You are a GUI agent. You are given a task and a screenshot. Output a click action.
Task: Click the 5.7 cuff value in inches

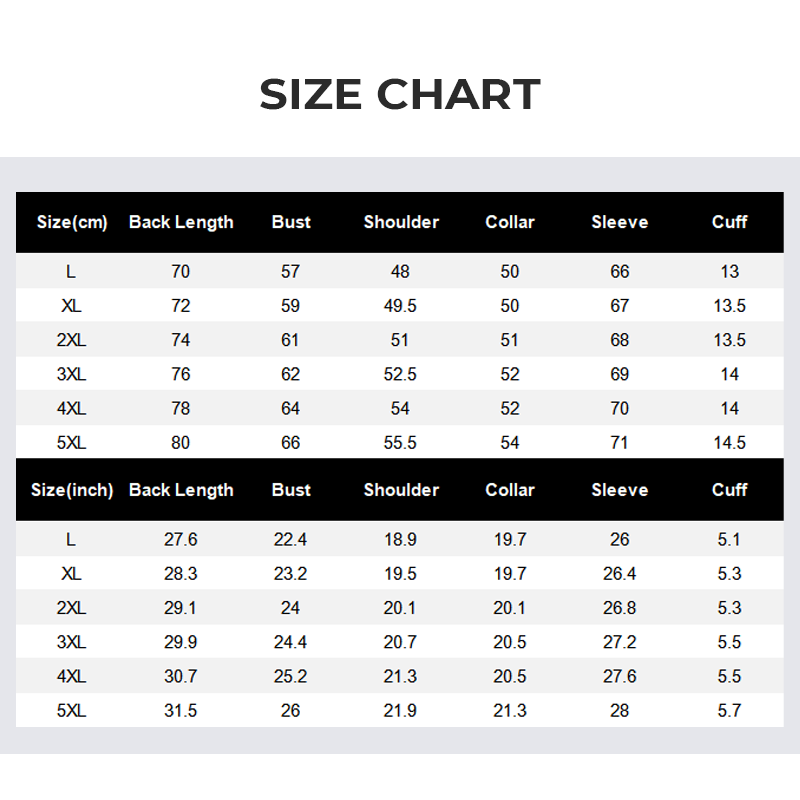[729, 711]
